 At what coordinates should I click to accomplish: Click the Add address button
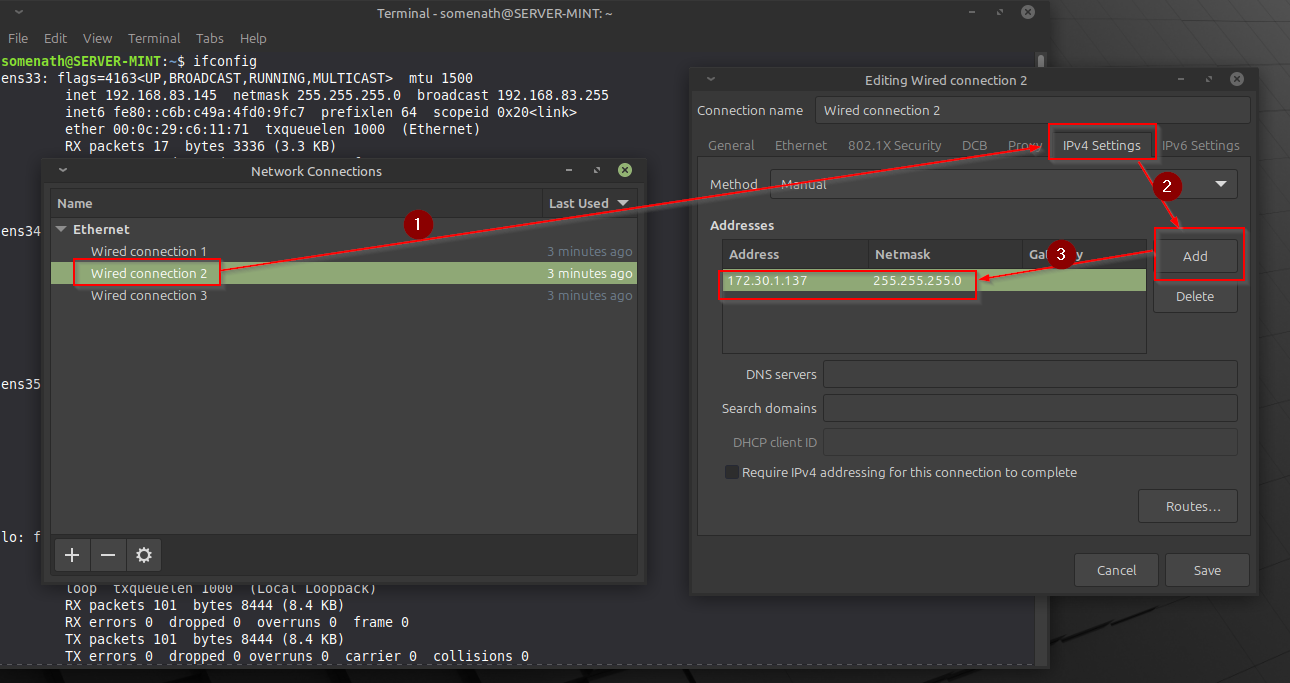(1195, 256)
